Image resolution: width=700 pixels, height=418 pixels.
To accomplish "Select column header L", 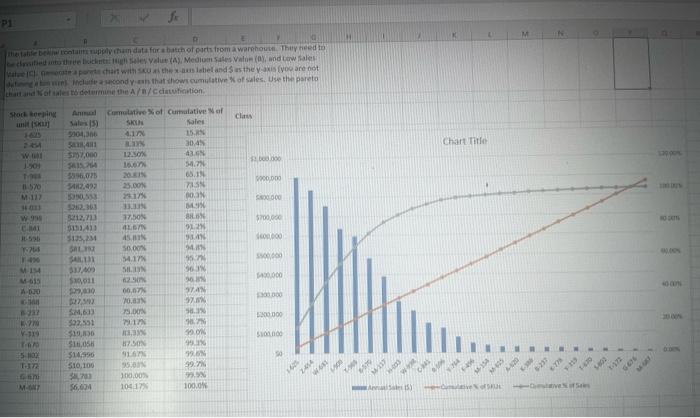I will tap(490, 34).
